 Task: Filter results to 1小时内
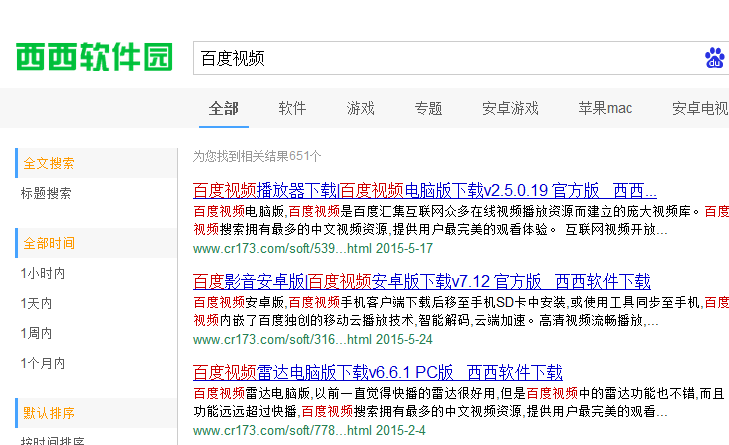coord(43,273)
